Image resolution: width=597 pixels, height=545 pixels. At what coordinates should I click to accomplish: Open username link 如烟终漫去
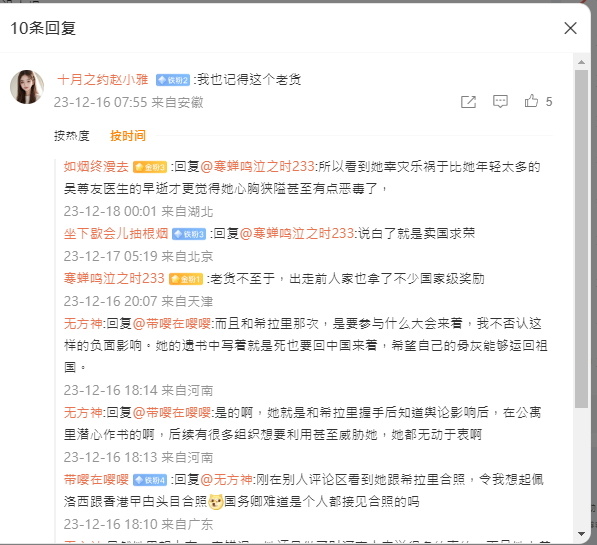(96, 167)
